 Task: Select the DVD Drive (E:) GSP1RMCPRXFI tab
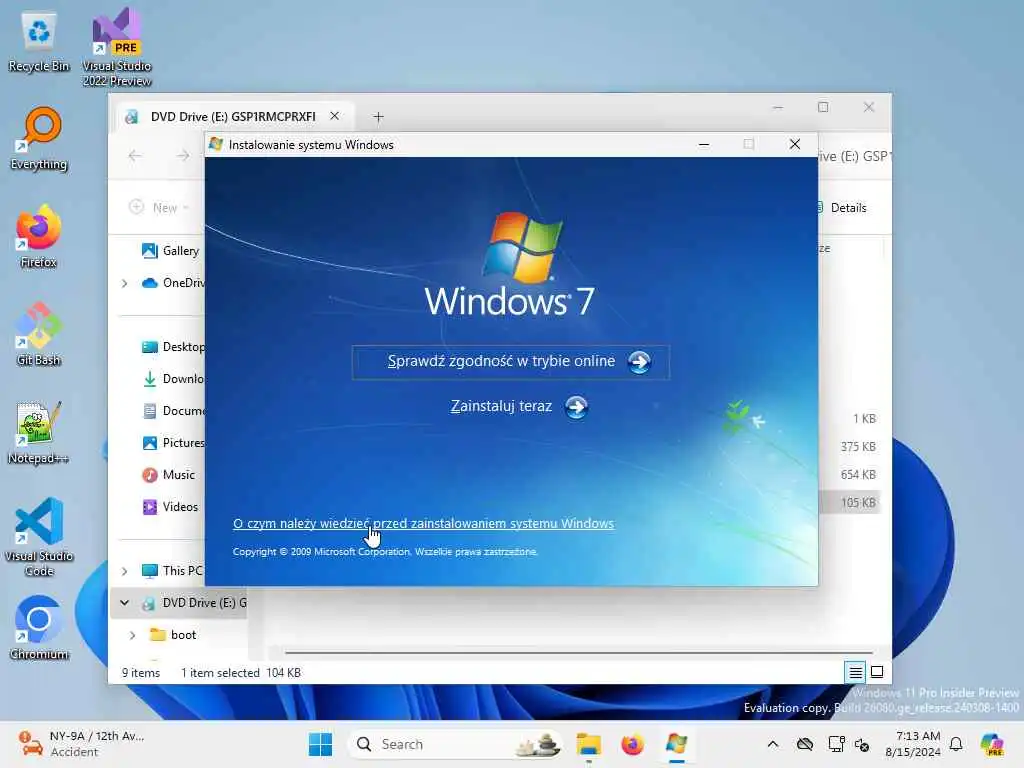pos(233,116)
